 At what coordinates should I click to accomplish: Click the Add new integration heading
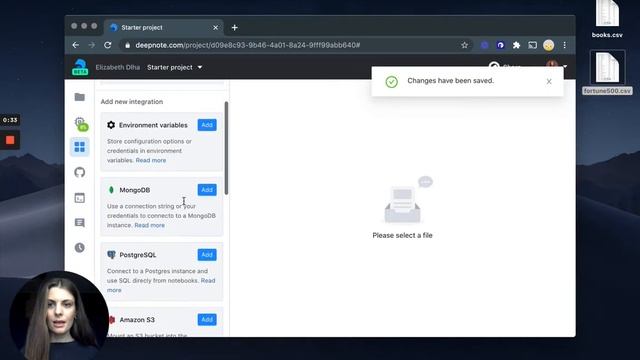point(132,102)
